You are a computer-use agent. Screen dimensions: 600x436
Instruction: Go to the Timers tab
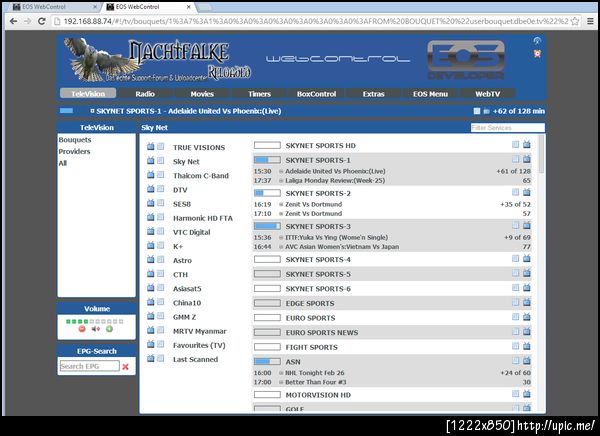click(x=259, y=94)
